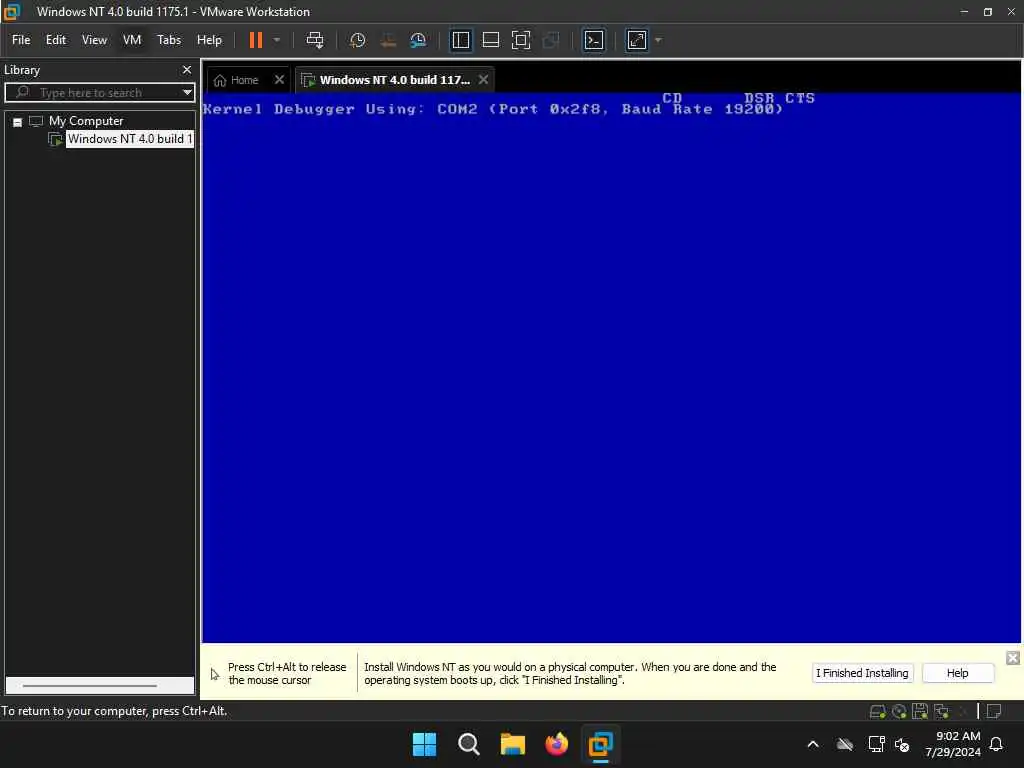Send Ctrl+Alt+Del to the virtual machine
This screenshot has height=768, width=1024.
315,40
